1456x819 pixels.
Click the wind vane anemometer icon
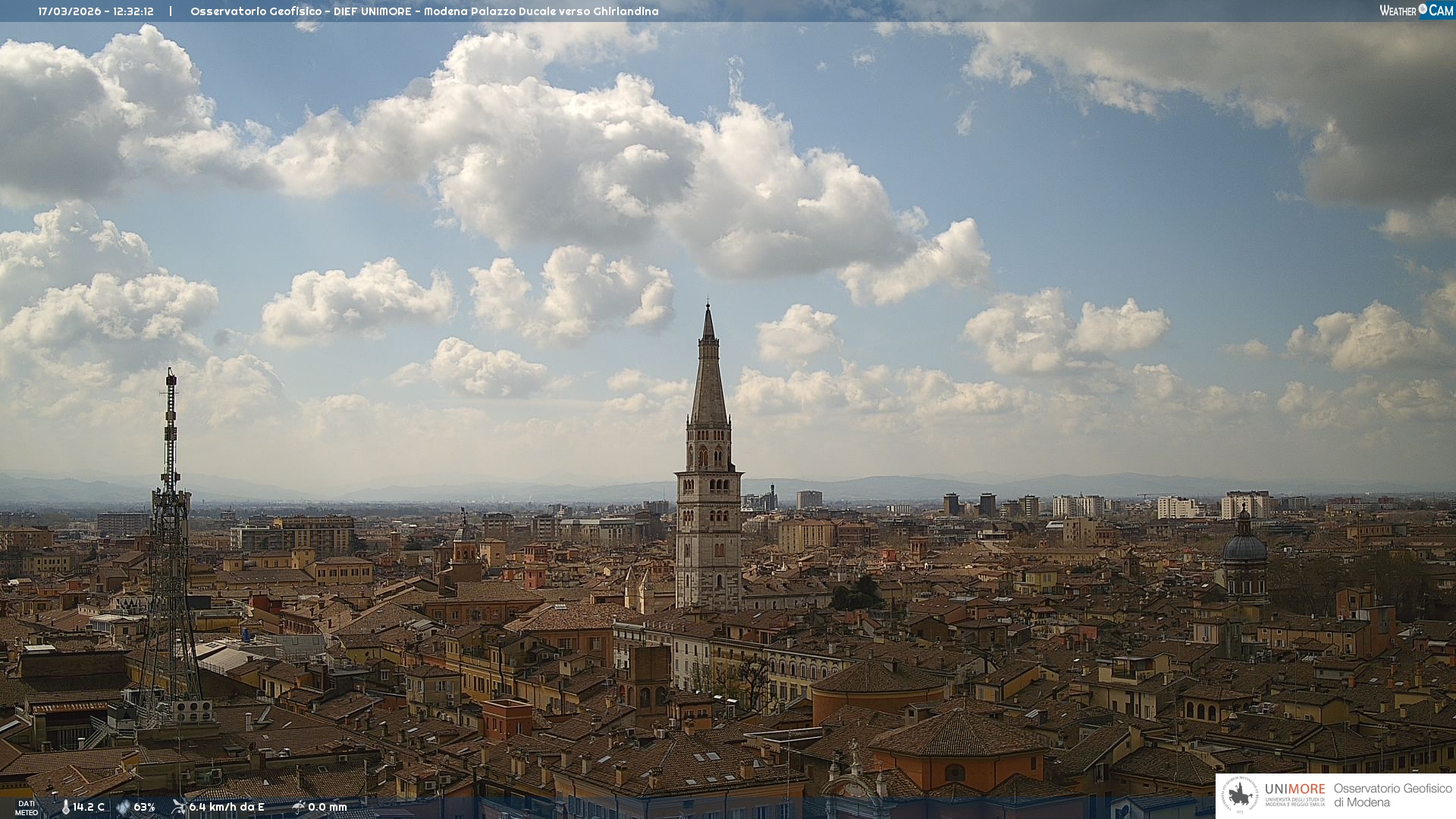(179, 807)
